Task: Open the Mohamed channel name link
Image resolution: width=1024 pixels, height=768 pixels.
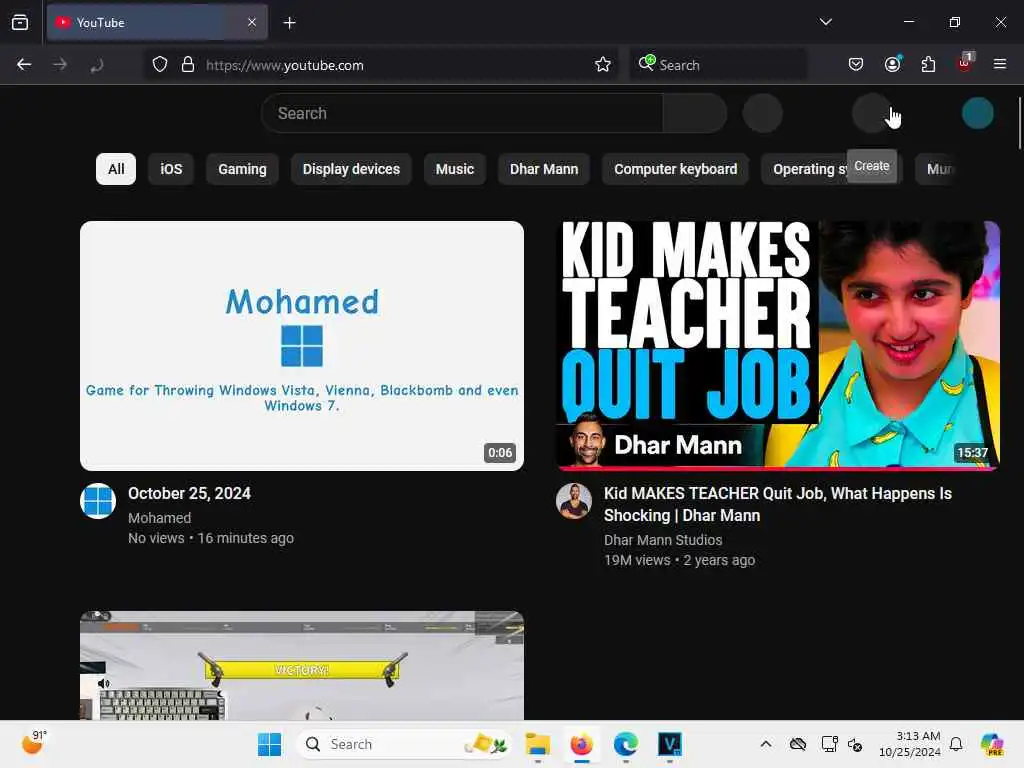Action: (159, 518)
